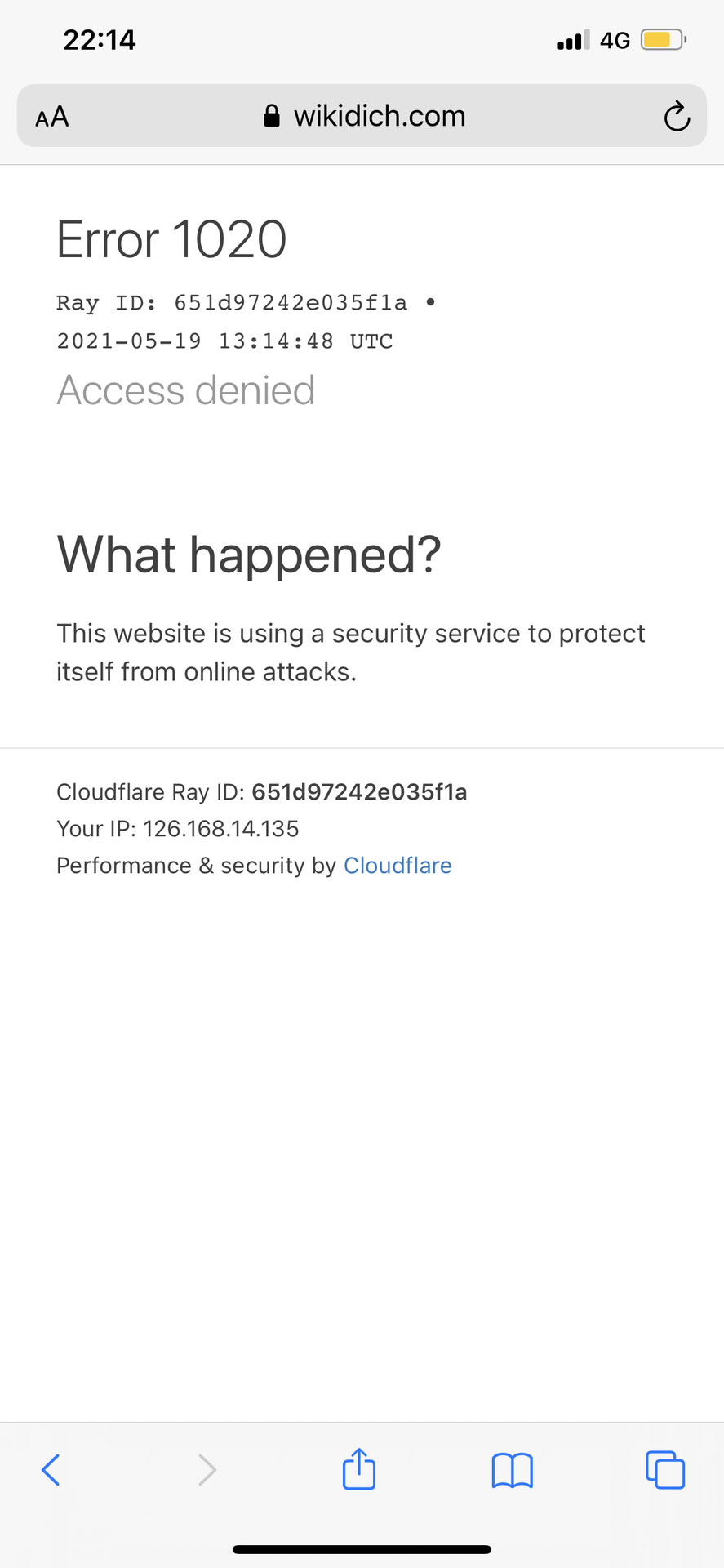Tap the reload page icon
The image size is (724, 1568).
[676, 117]
